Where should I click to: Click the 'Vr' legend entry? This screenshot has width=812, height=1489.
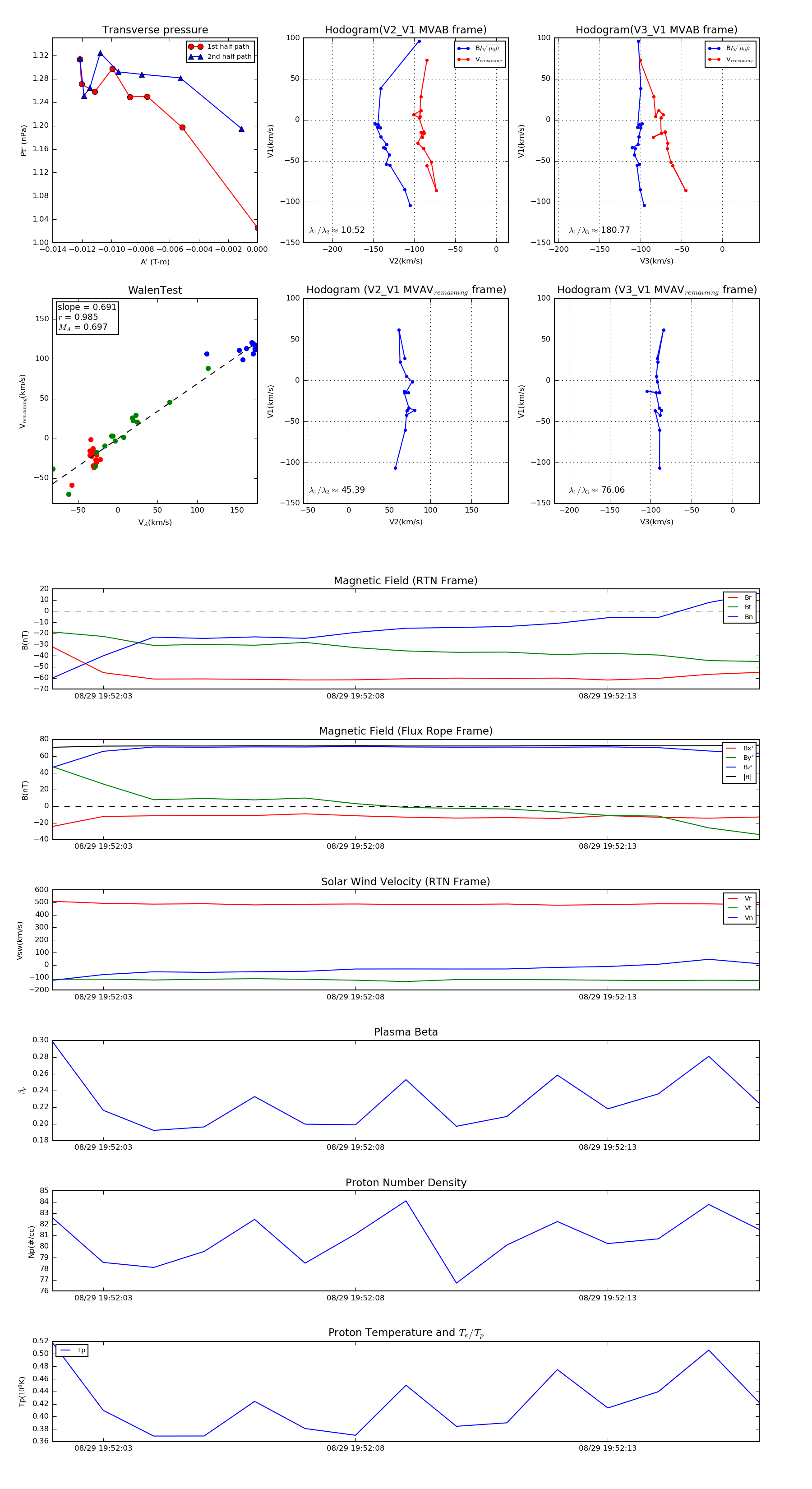[740, 899]
